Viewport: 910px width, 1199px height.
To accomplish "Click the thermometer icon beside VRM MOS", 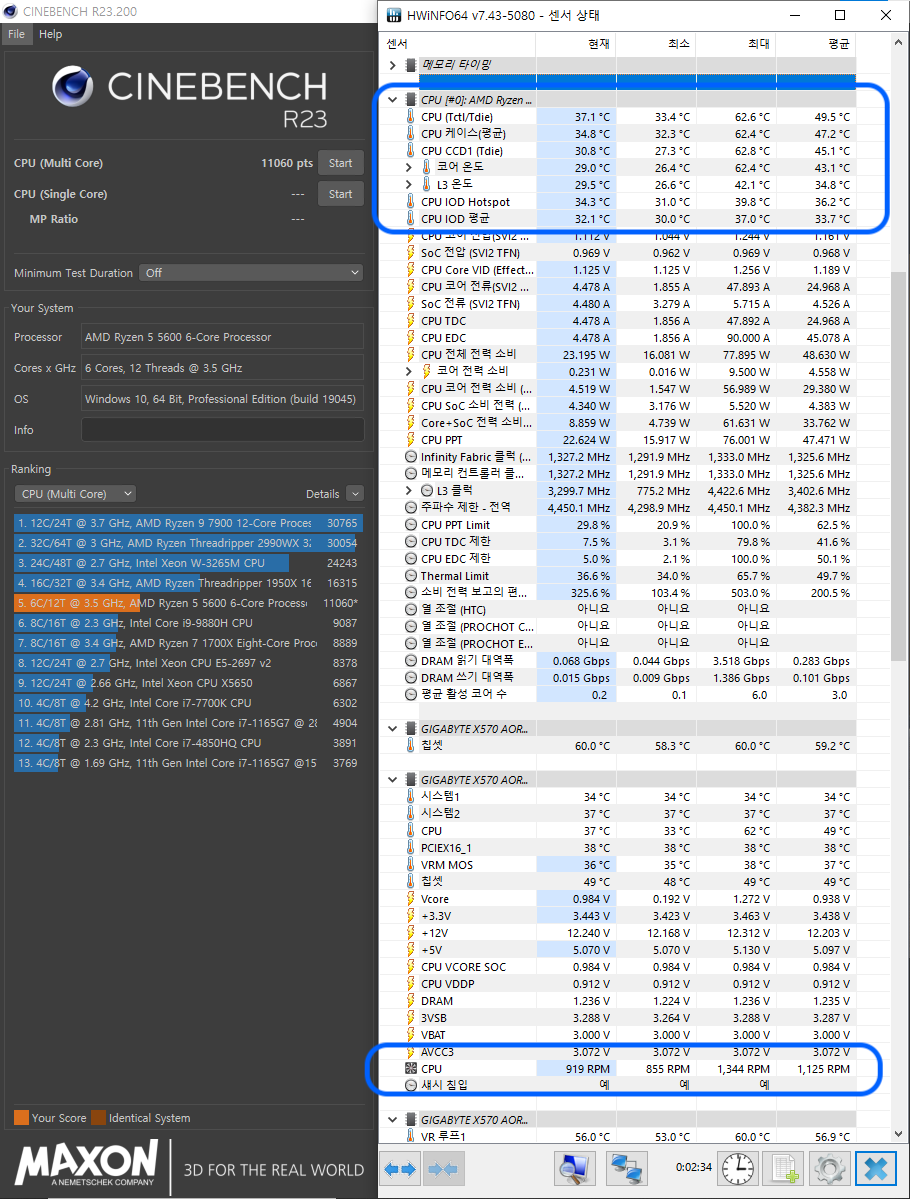I will [x=411, y=865].
